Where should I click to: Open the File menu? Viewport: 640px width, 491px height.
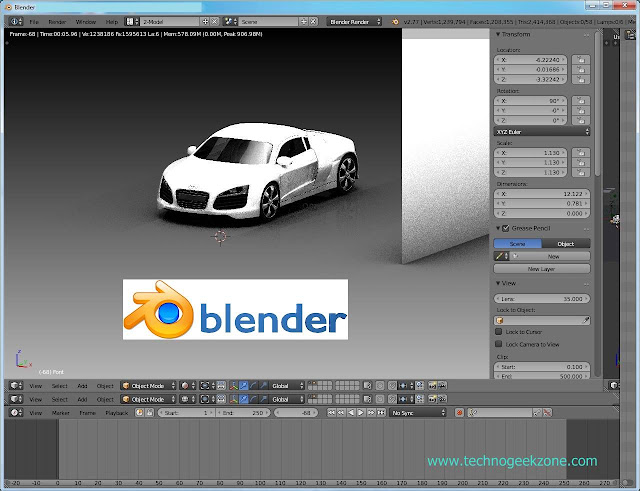click(x=34, y=22)
